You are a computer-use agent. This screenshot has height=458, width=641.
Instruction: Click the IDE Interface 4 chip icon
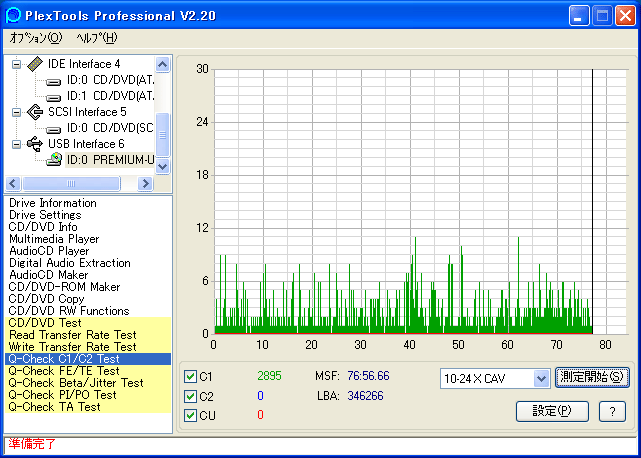[35, 64]
